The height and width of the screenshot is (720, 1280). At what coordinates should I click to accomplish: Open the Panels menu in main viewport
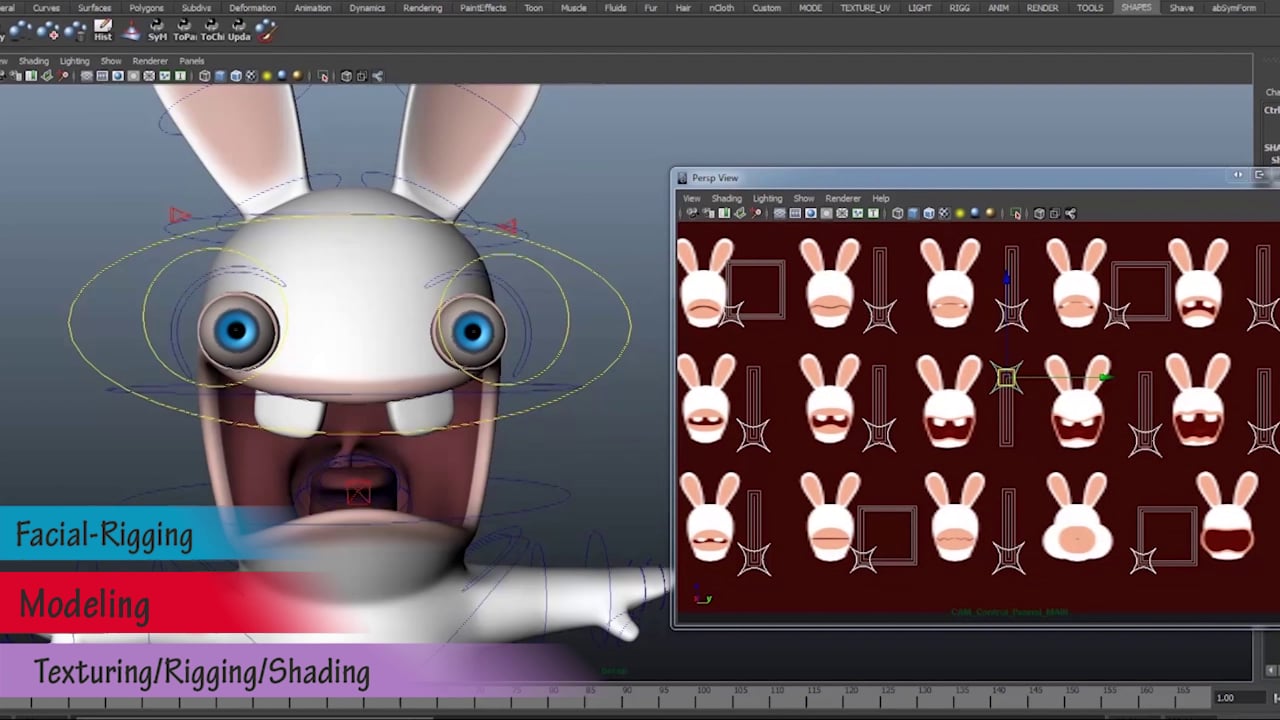192,61
